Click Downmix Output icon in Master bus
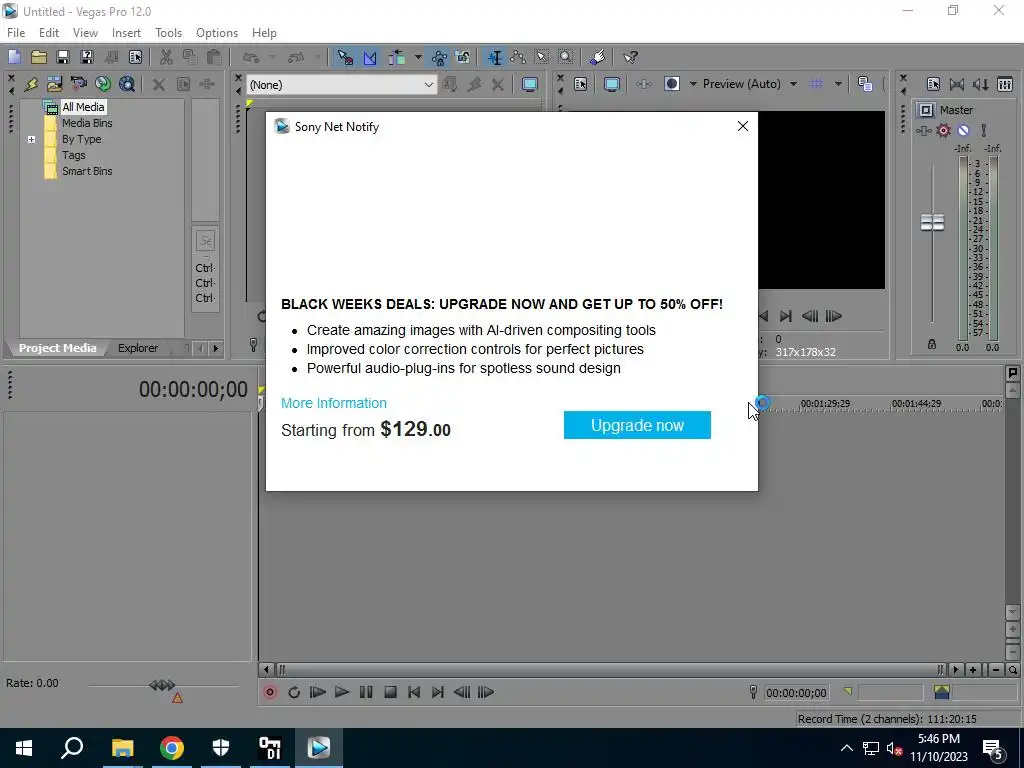1024x768 pixels. pos(957,84)
